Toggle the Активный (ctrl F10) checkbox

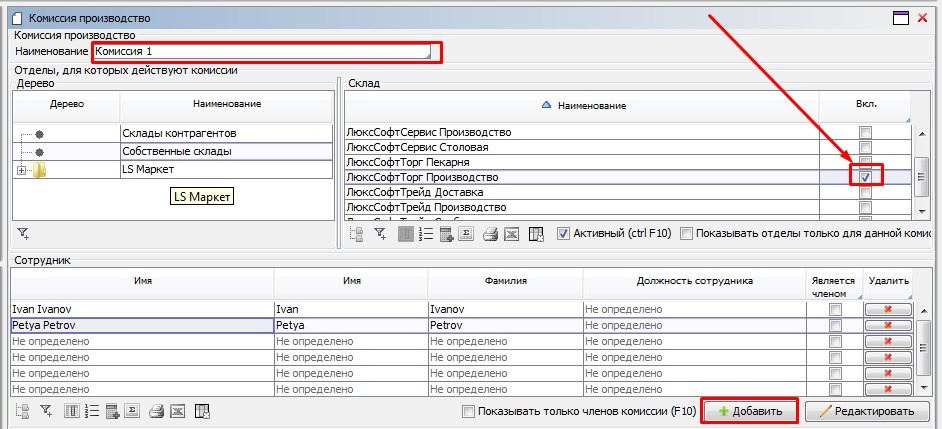click(x=564, y=234)
